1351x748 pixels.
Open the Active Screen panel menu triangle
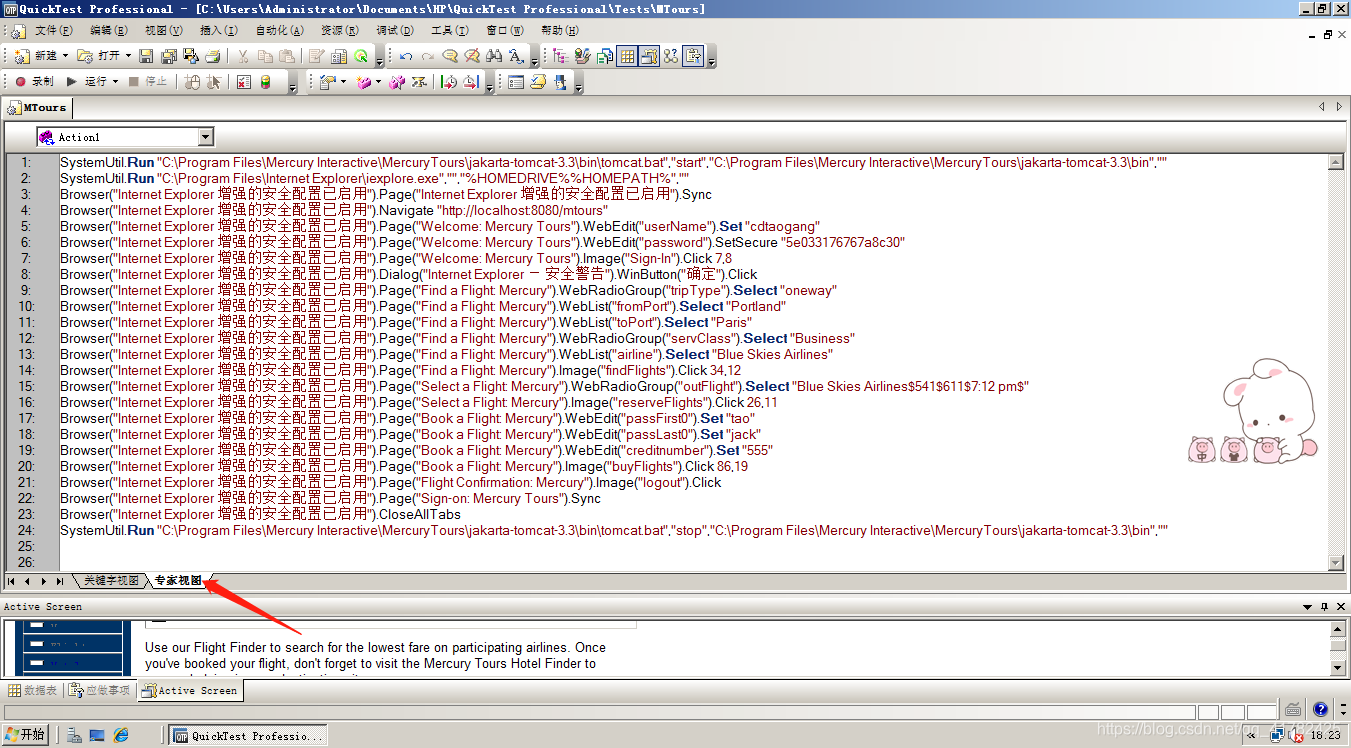(x=1307, y=607)
